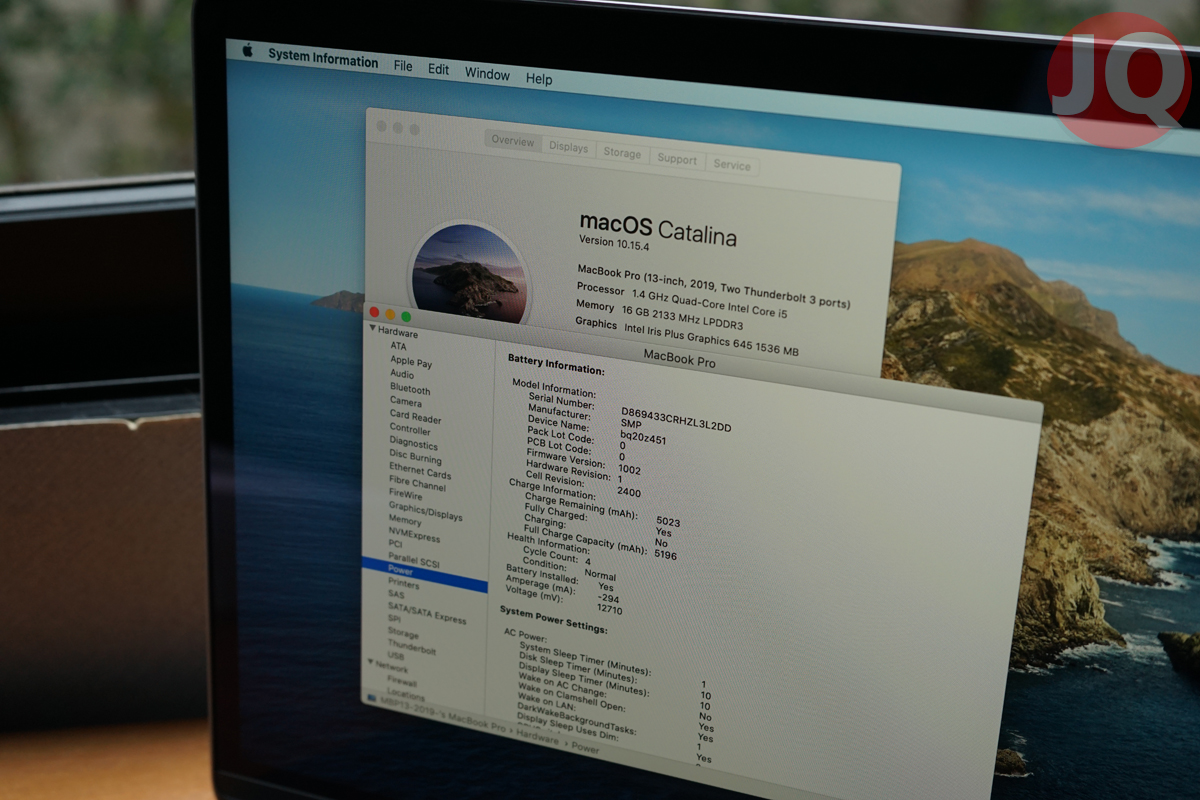Viewport: 1200px width, 800px height.
Task: Select Controller in the sidebar
Action: point(410,429)
